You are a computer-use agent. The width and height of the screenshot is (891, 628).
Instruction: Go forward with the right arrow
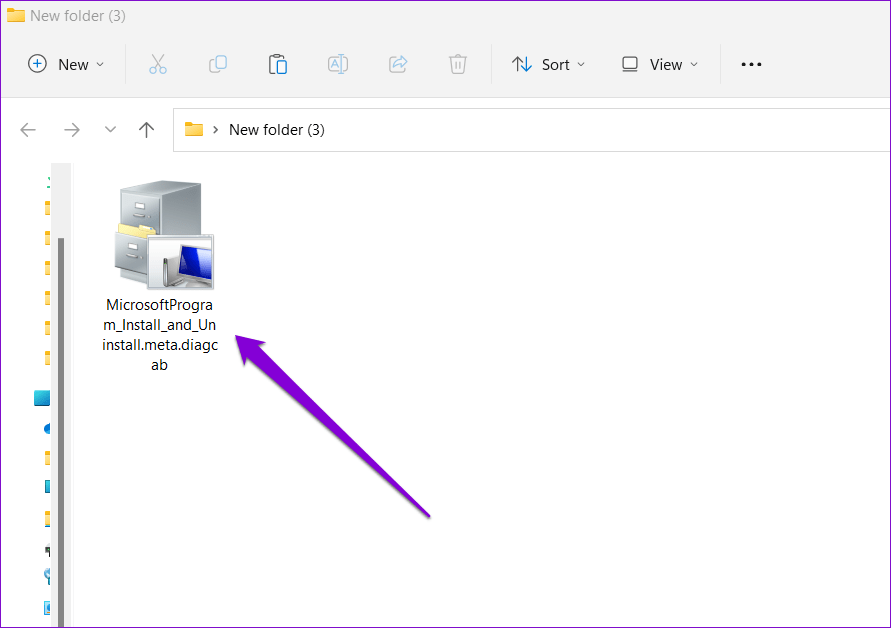pos(71,130)
